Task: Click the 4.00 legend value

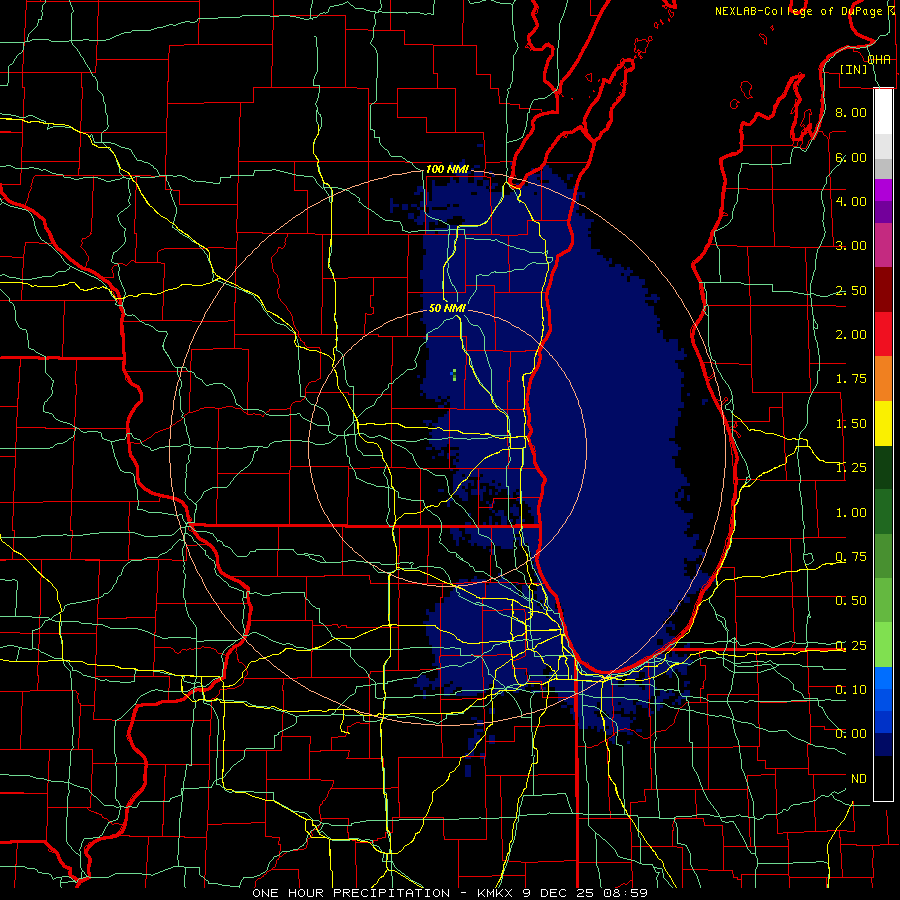Action: [850, 201]
